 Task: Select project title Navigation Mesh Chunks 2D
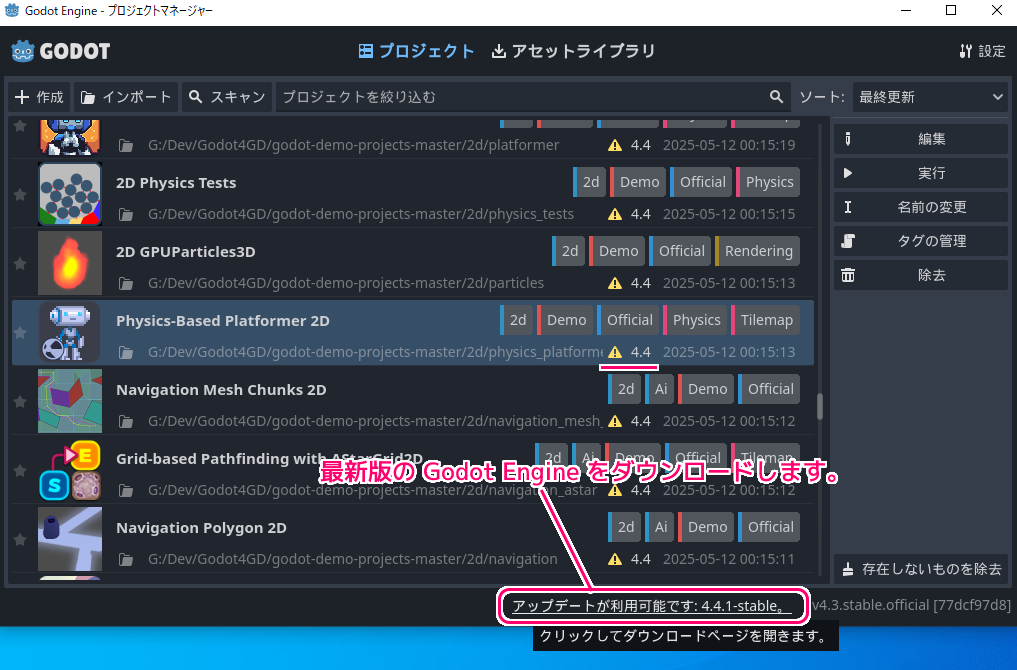[x=221, y=390]
